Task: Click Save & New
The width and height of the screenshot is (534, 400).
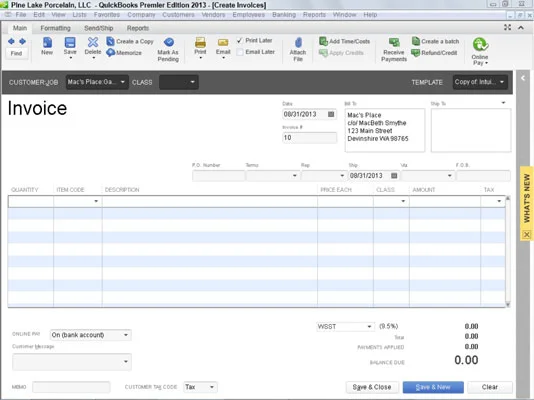Action: point(433,387)
